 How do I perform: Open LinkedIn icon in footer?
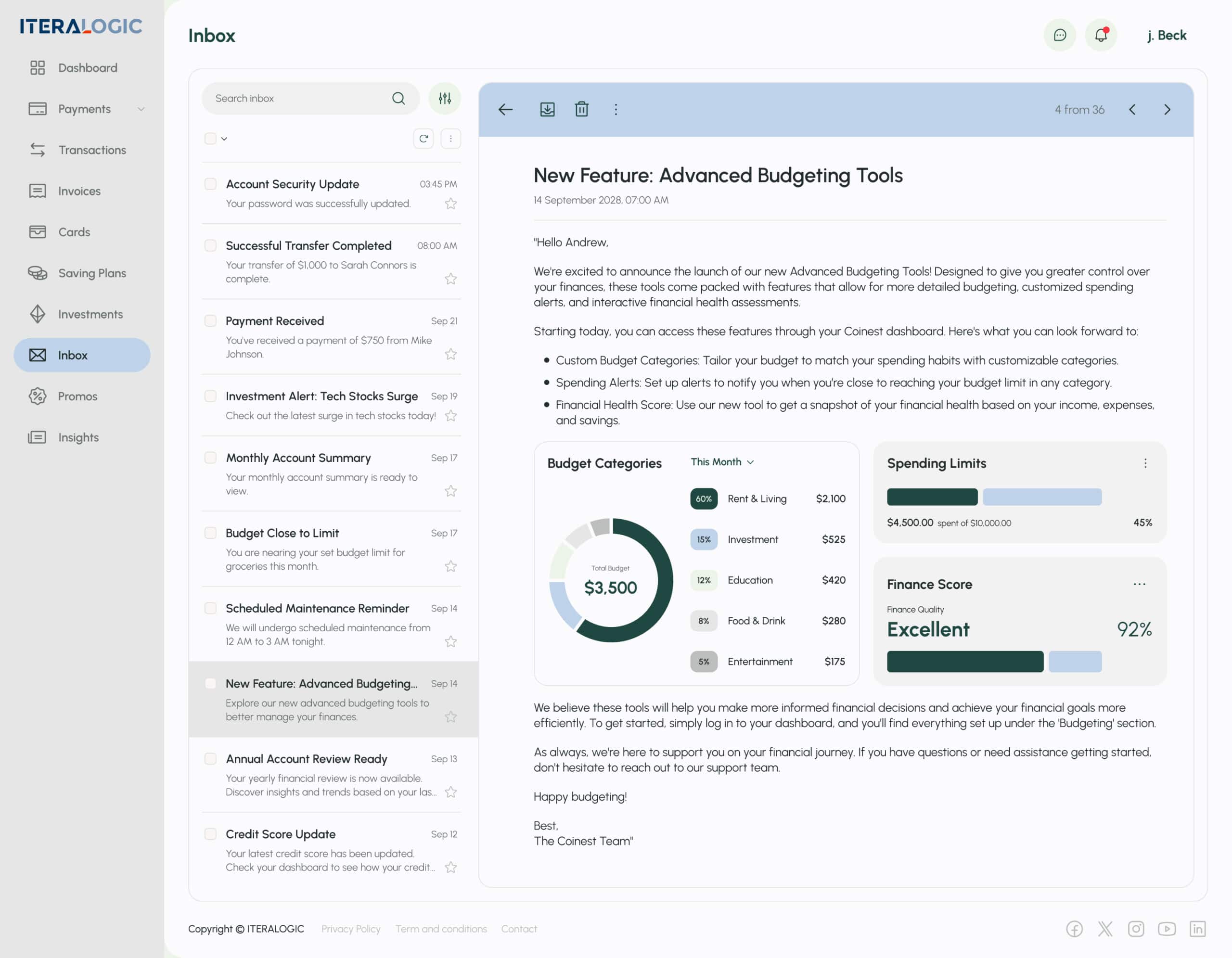(1197, 929)
